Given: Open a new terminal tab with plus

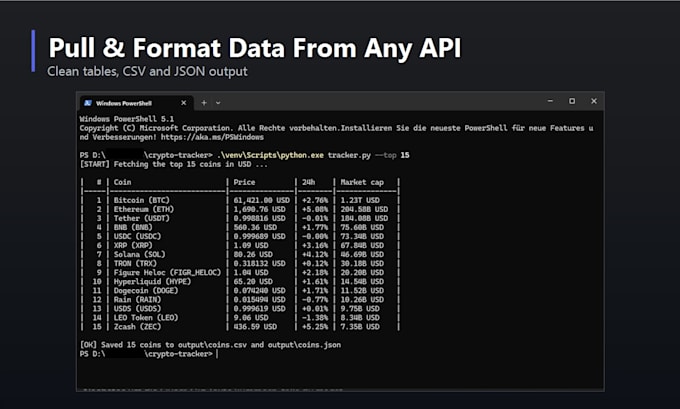Looking at the screenshot, I should pyautogui.click(x=204, y=103).
